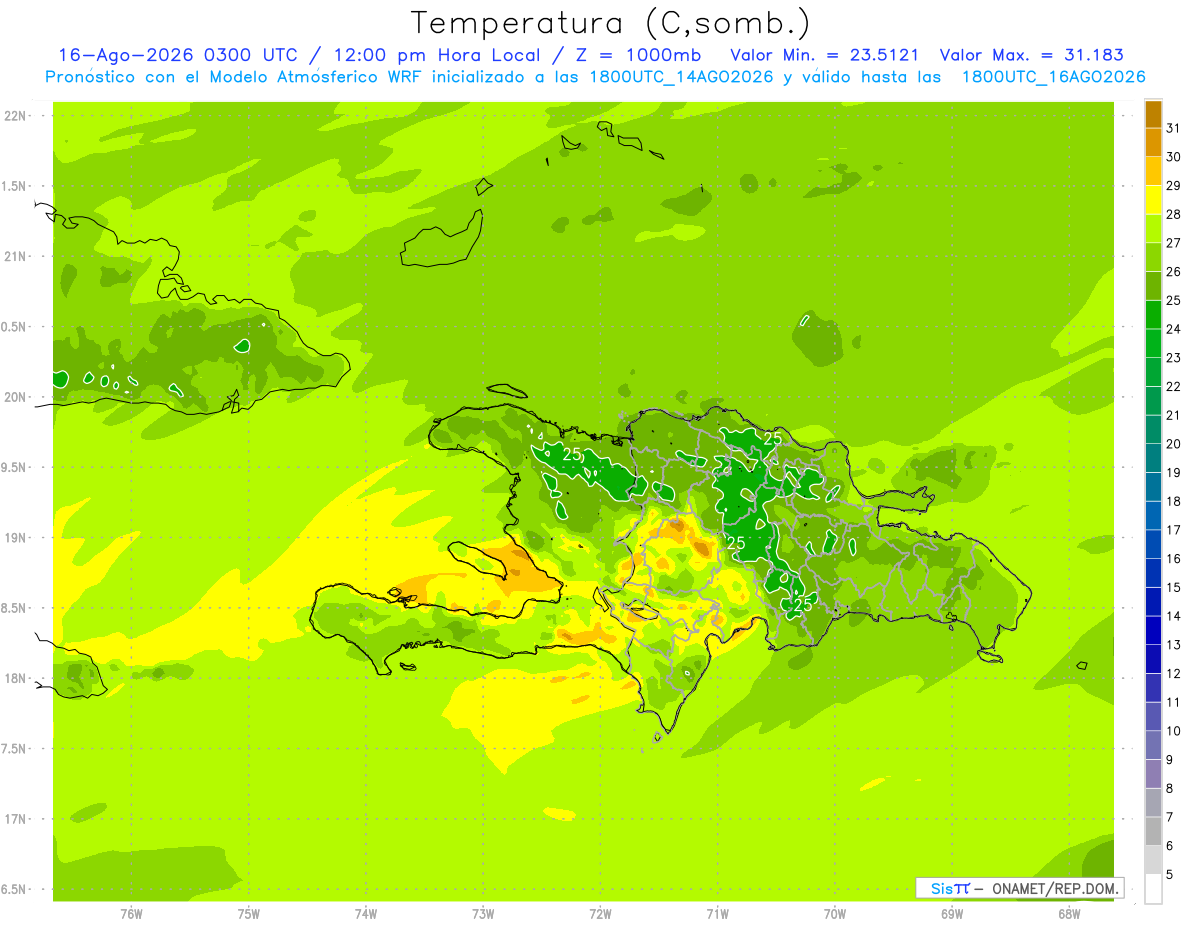Click the '71W' longitude axis label
The height and width of the screenshot is (927, 1200).
(x=717, y=914)
